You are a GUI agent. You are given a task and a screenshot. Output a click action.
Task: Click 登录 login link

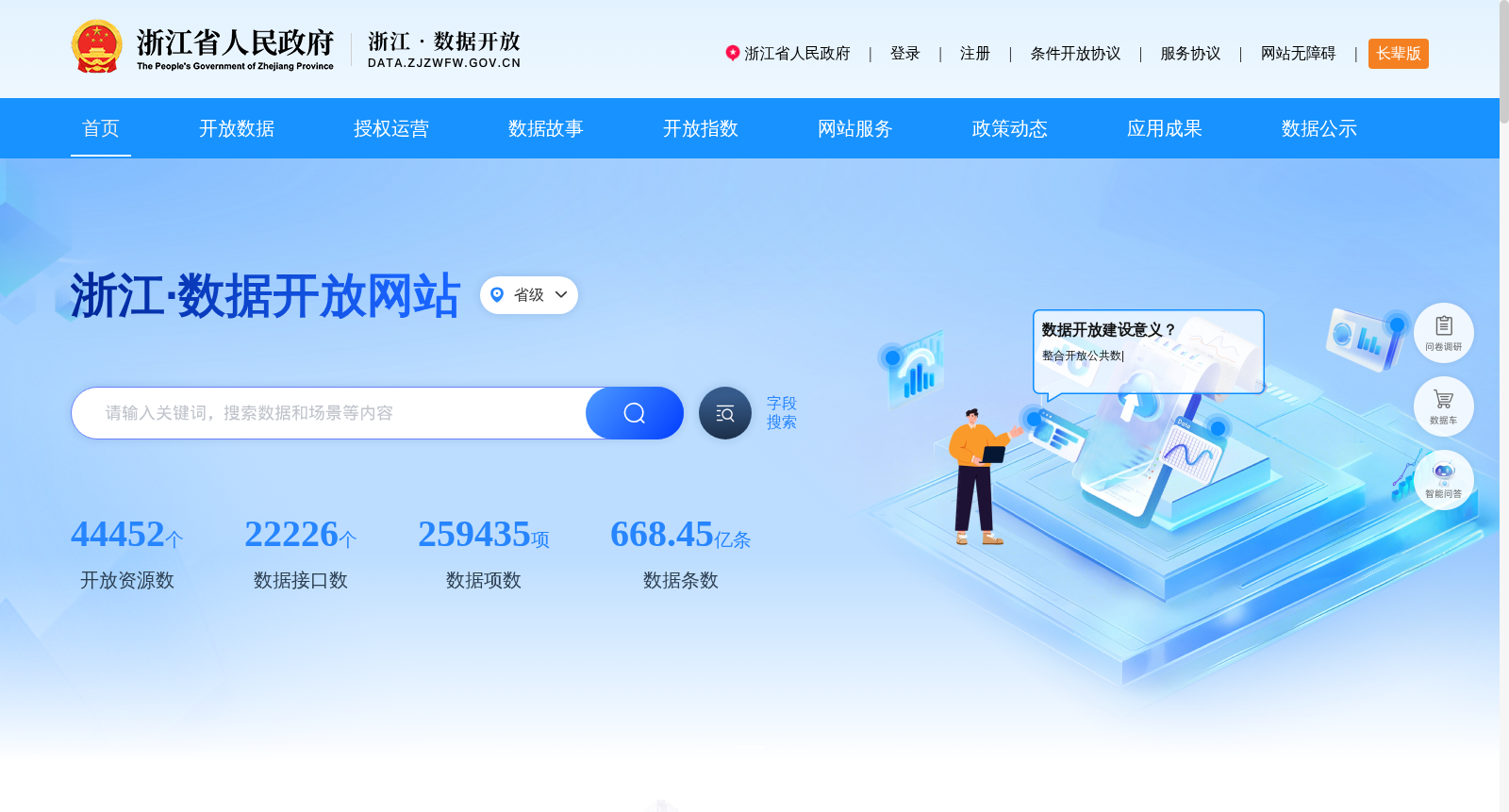point(905,54)
